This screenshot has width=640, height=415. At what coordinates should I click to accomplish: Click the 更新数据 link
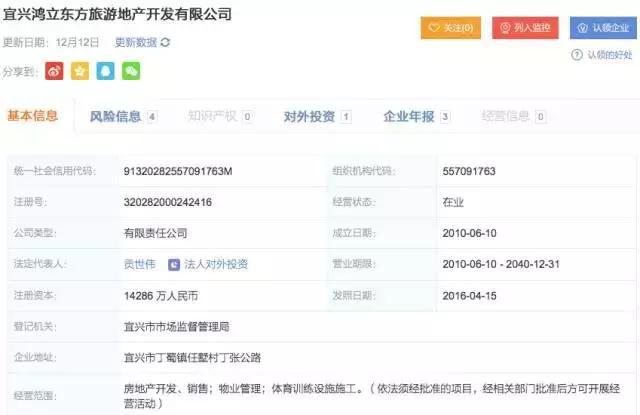coord(136,42)
